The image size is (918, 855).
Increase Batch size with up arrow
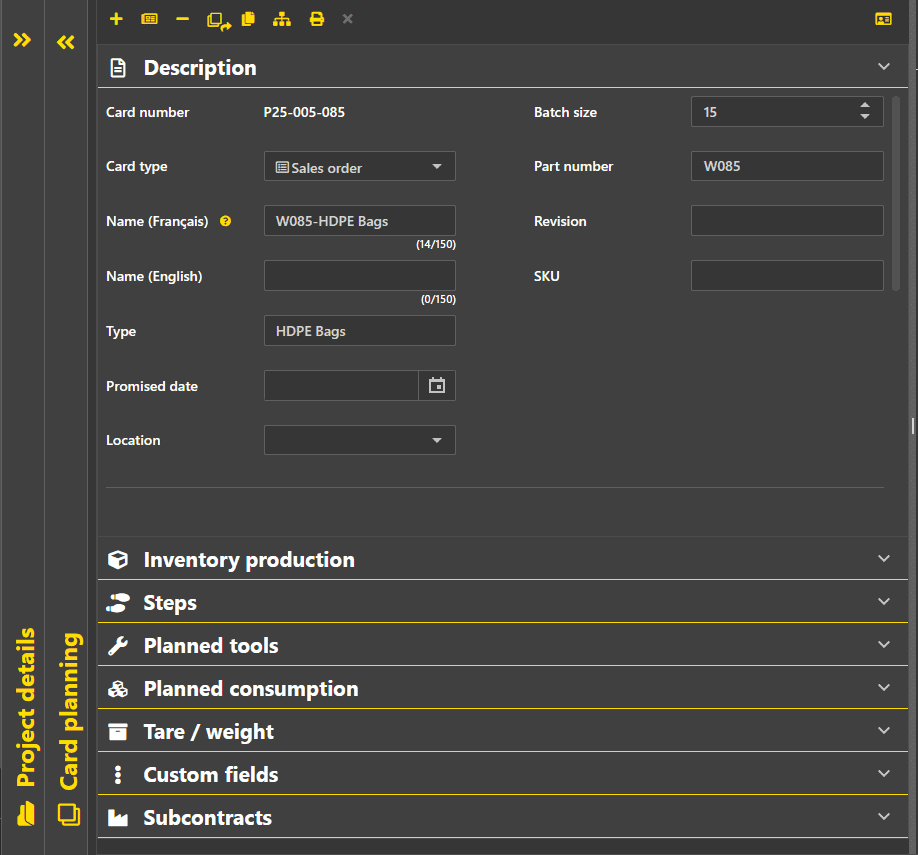point(865,106)
